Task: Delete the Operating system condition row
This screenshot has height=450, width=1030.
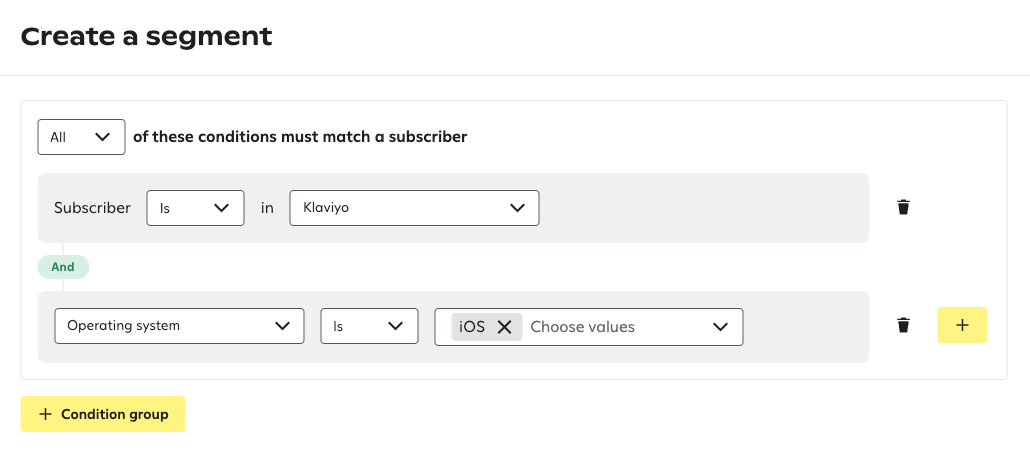Action: 903,325
